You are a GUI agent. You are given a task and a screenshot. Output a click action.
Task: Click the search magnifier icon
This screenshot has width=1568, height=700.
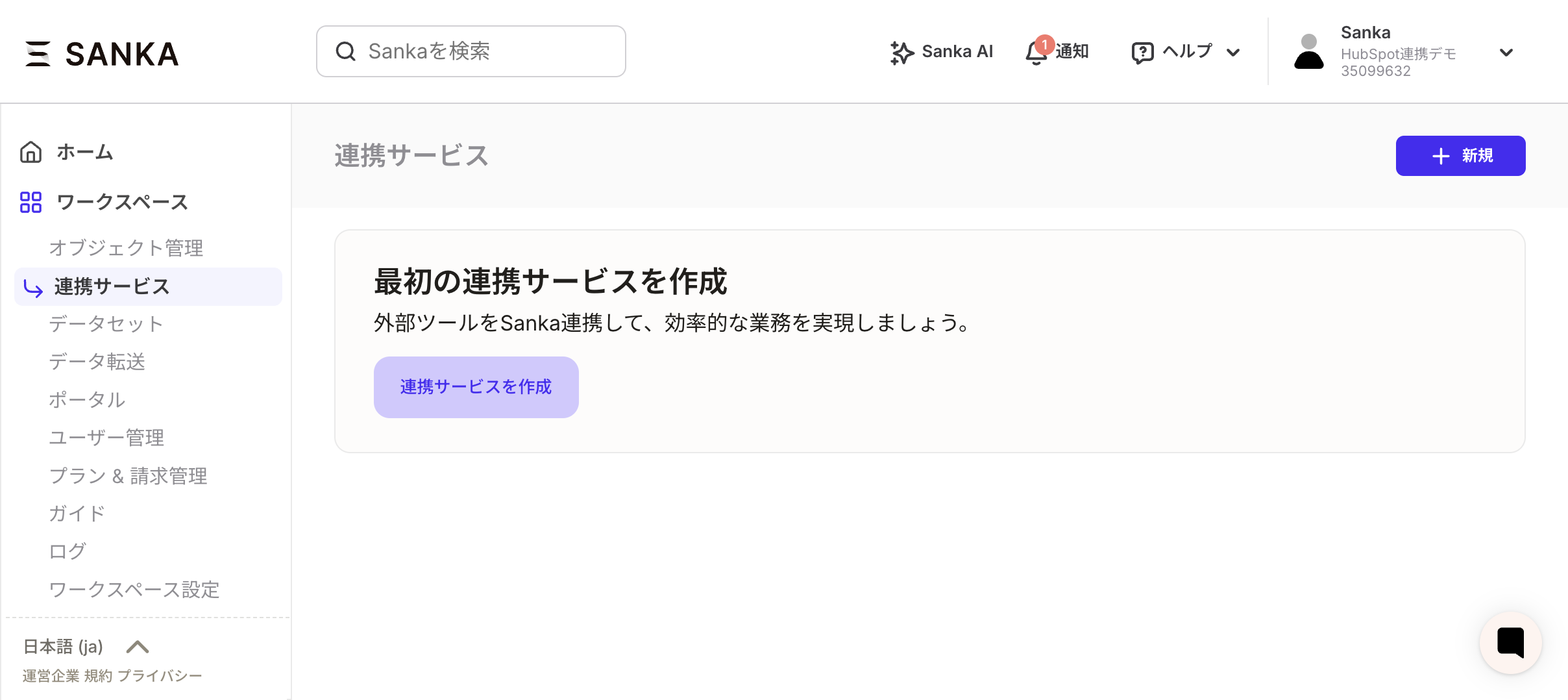click(345, 51)
